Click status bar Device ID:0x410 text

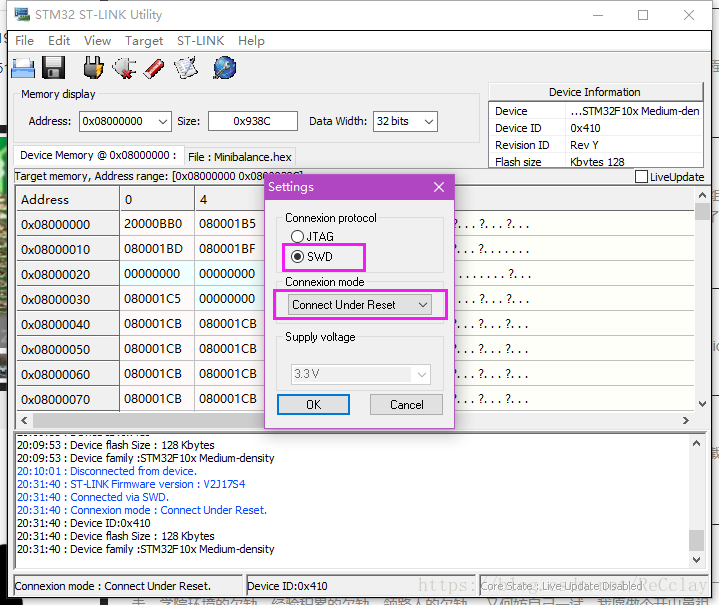(x=288, y=586)
